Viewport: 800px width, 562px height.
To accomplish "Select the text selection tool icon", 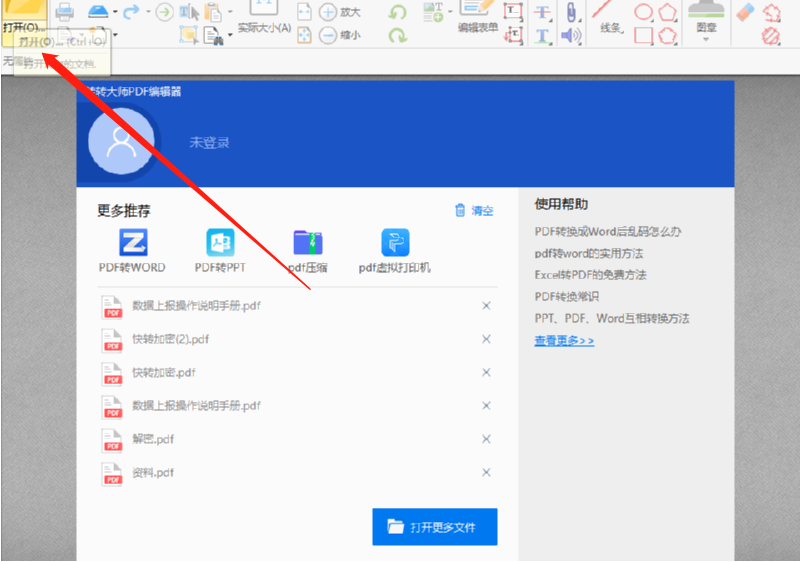I will click(x=189, y=12).
